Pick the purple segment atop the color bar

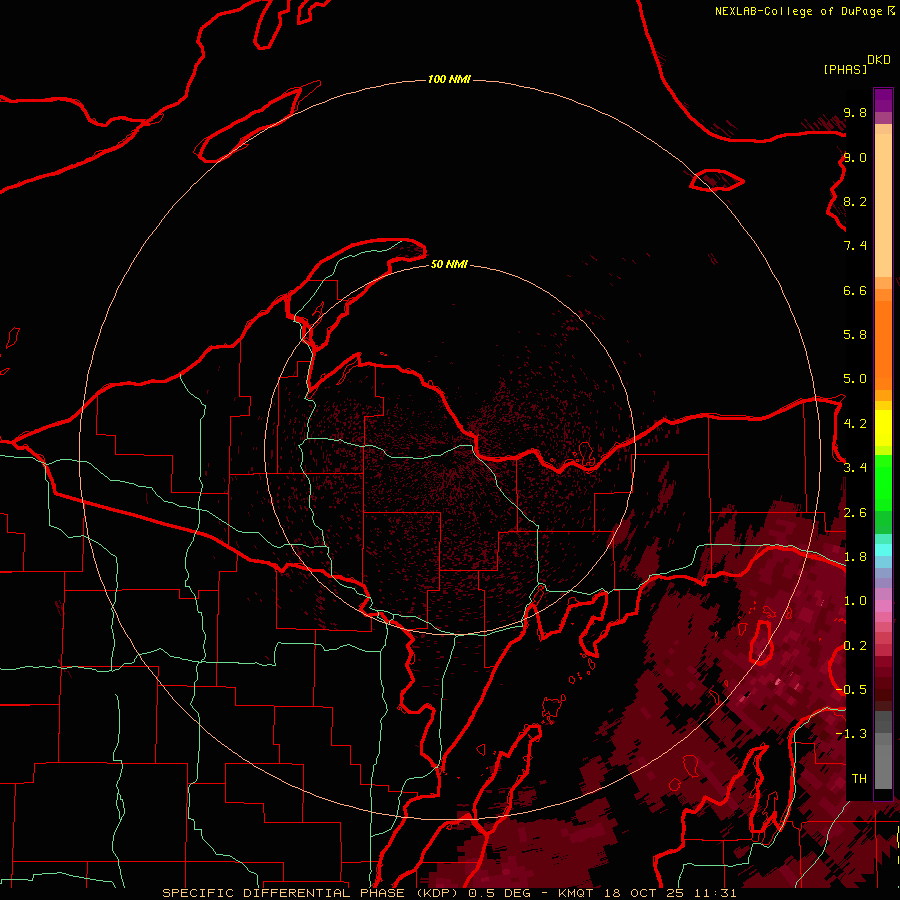[x=883, y=100]
